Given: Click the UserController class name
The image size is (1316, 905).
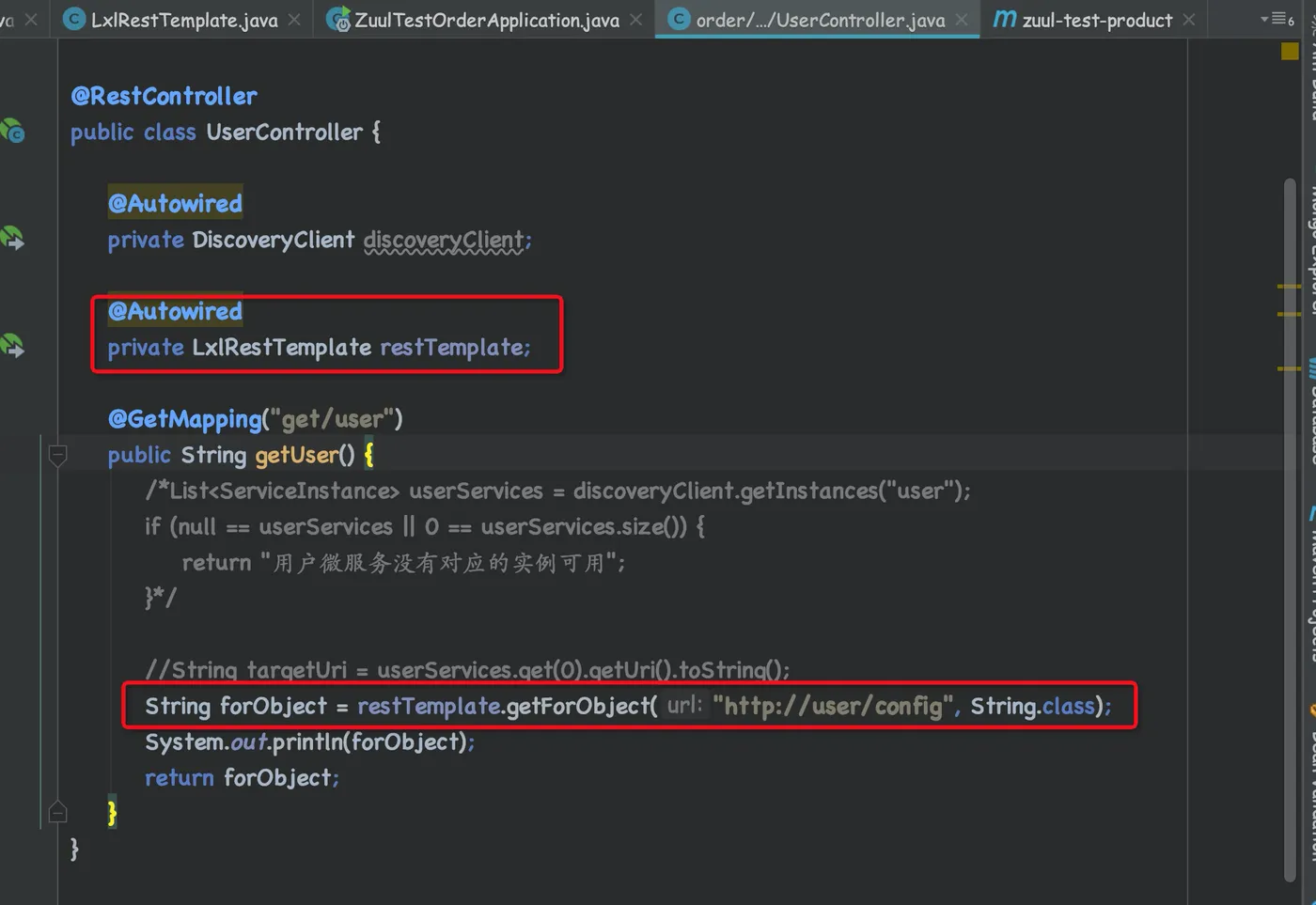Looking at the screenshot, I should click(285, 132).
